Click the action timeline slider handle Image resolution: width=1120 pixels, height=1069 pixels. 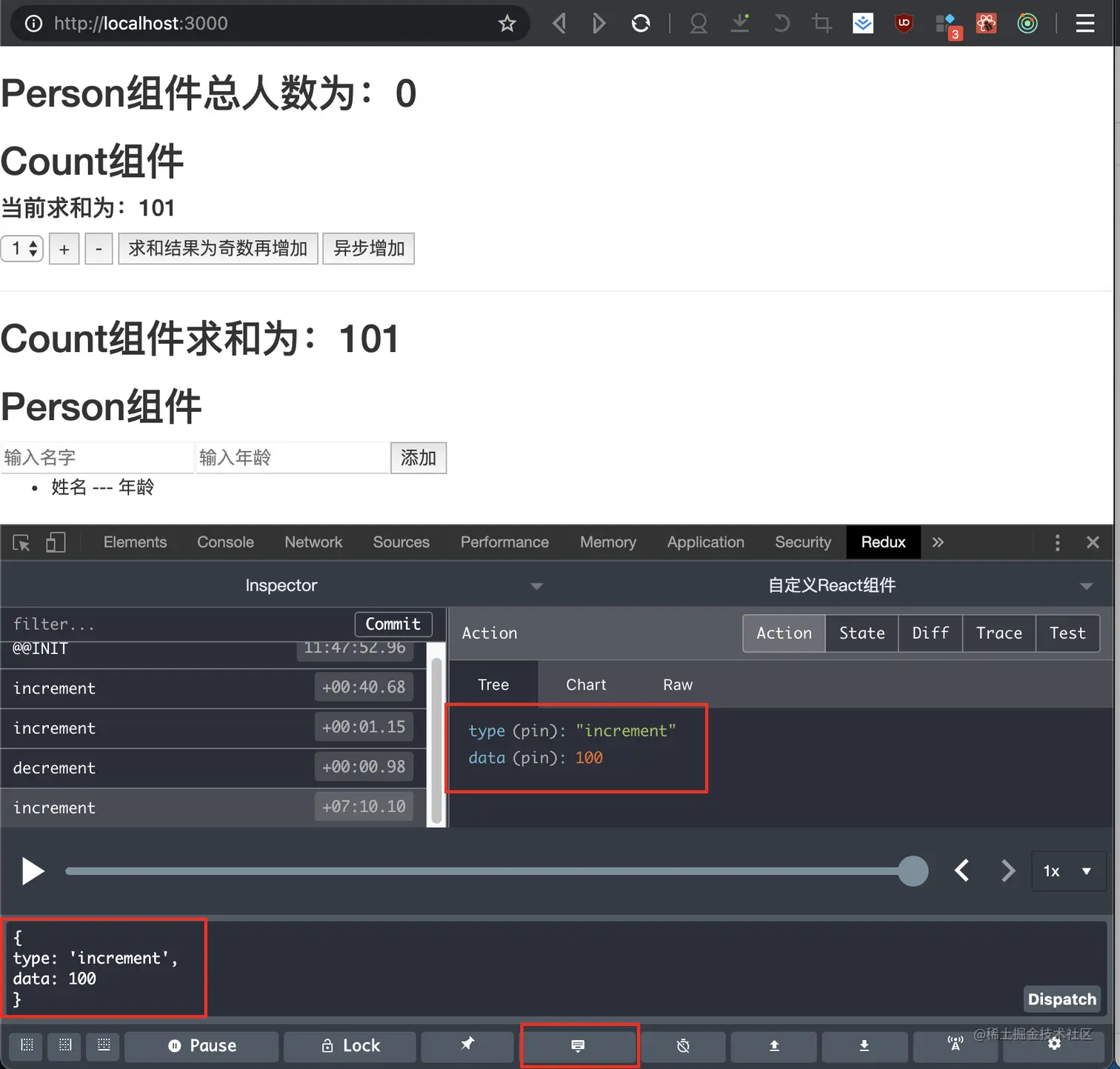click(x=913, y=871)
